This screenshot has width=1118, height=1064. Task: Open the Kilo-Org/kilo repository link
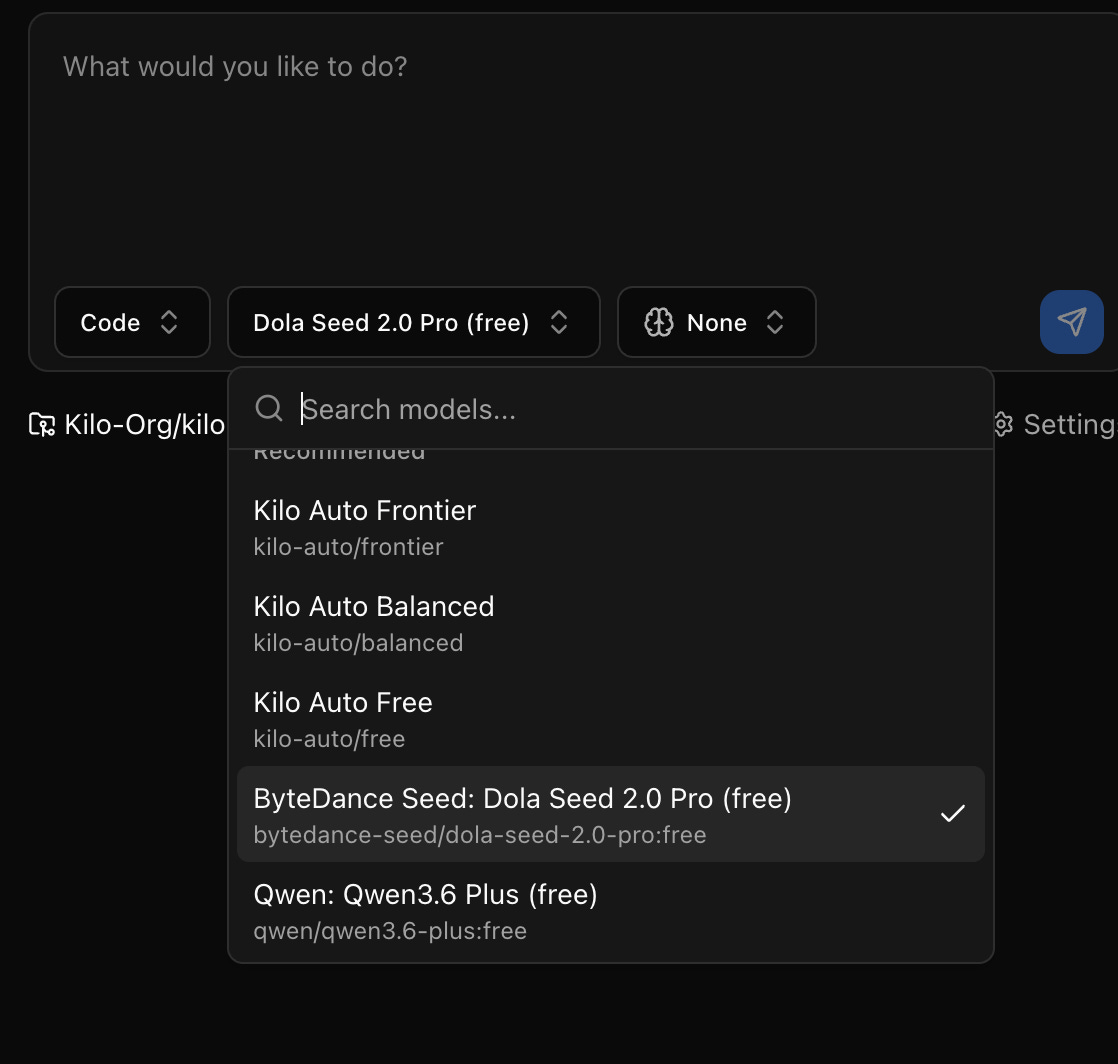(x=144, y=424)
